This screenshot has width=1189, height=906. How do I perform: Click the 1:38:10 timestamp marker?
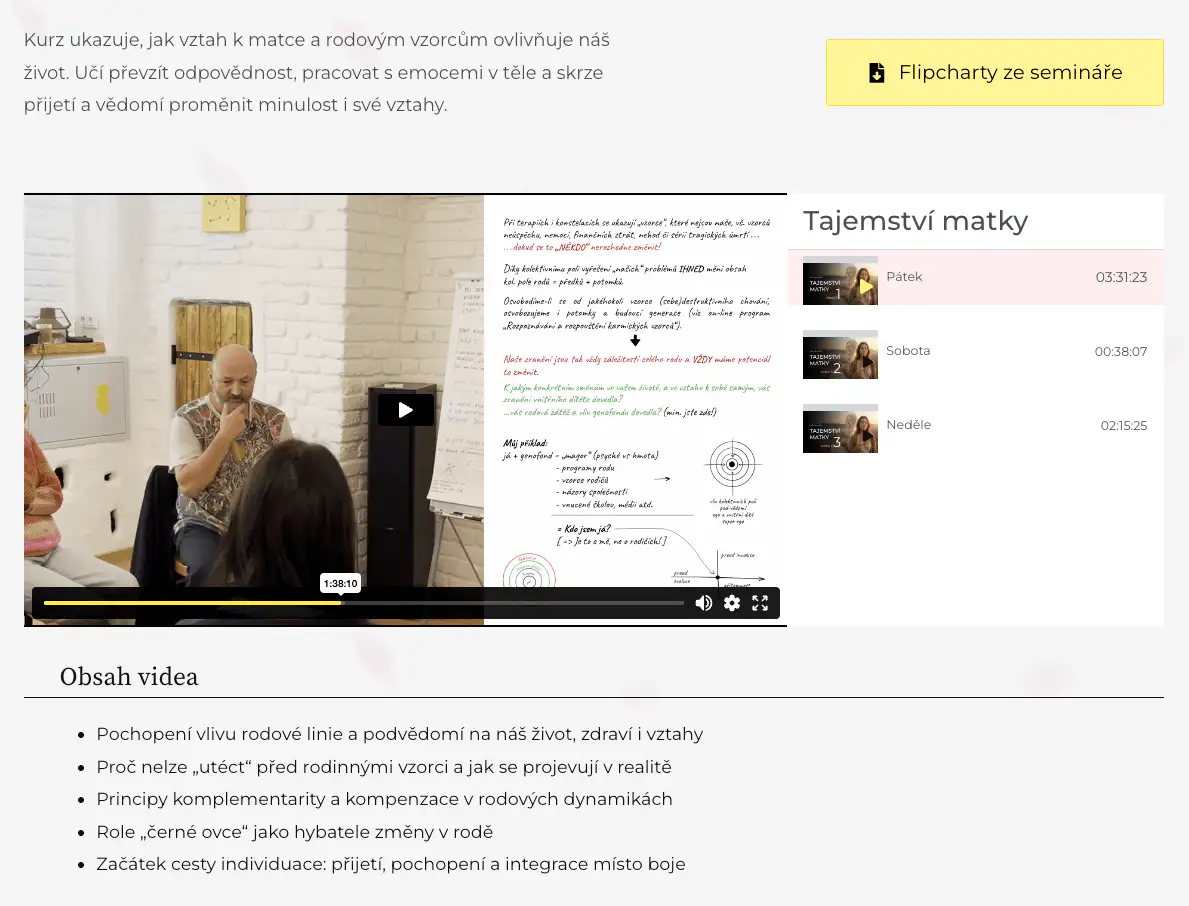tap(340, 583)
